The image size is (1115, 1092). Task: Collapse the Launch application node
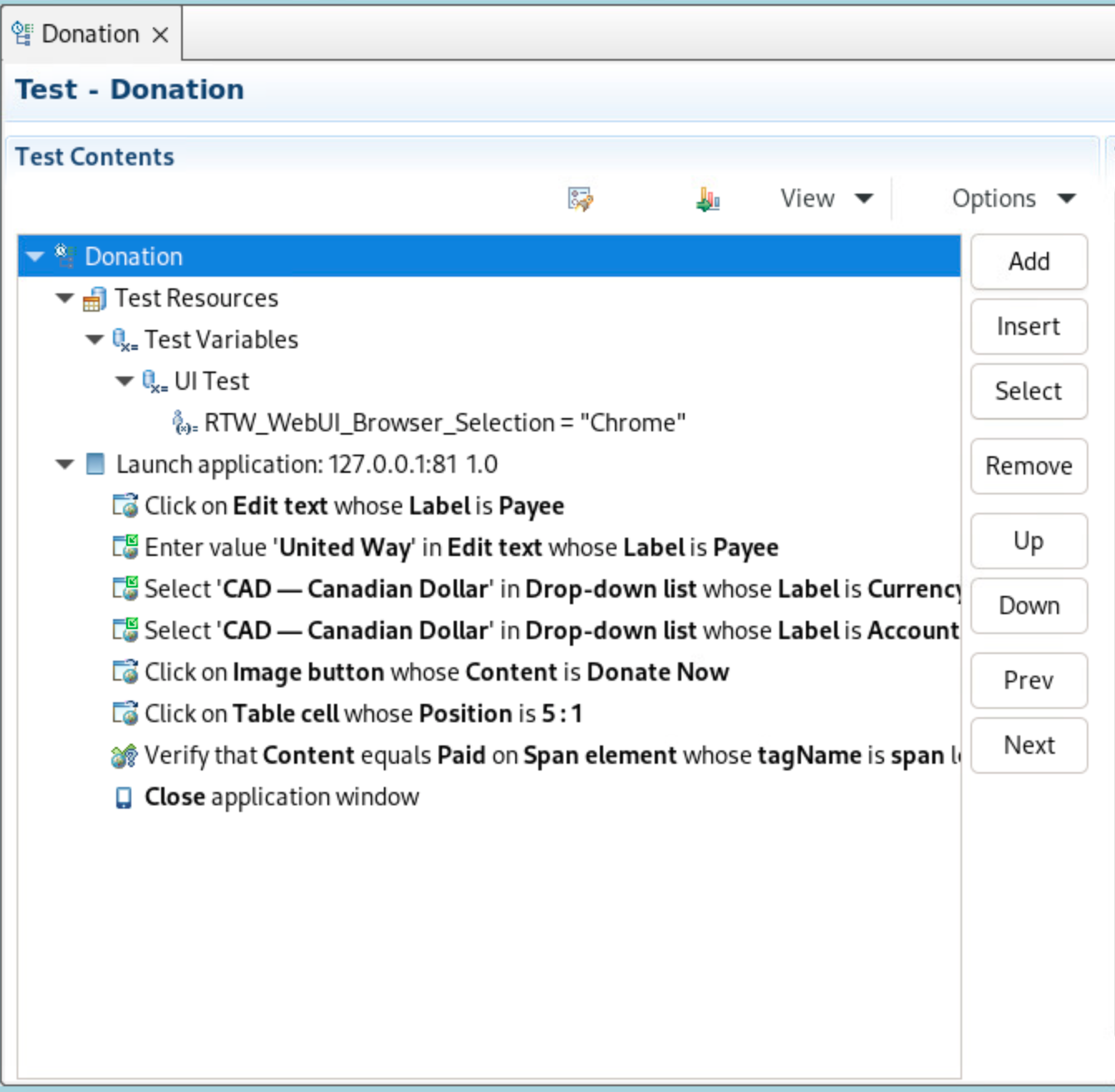[65, 465]
